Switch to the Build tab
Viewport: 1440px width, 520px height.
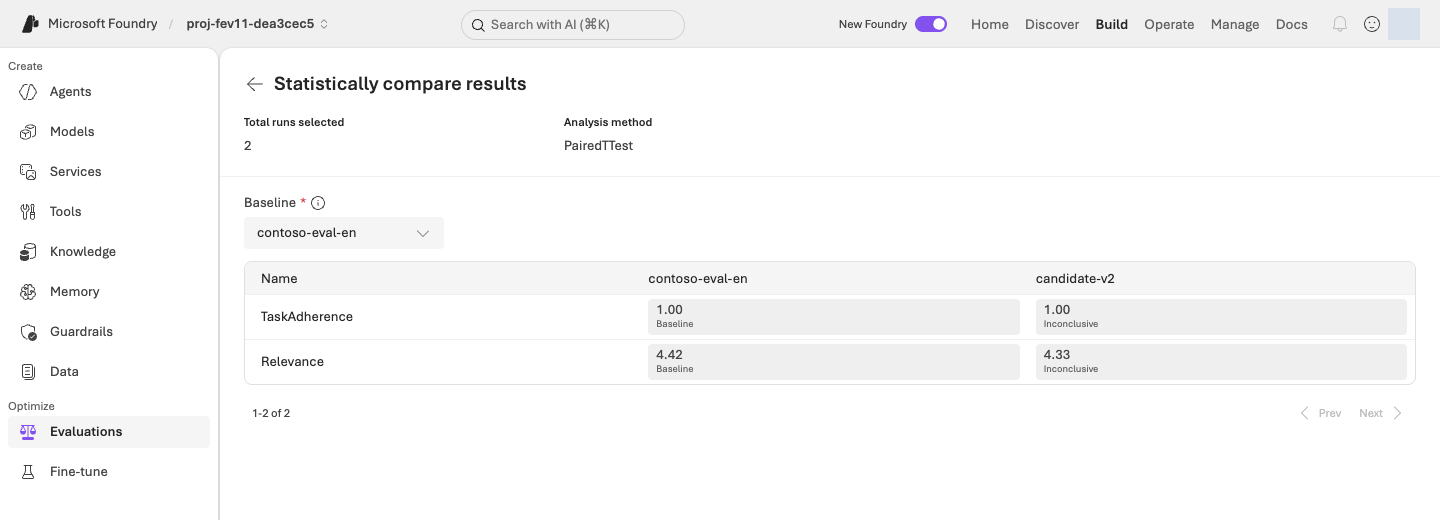coord(1112,24)
